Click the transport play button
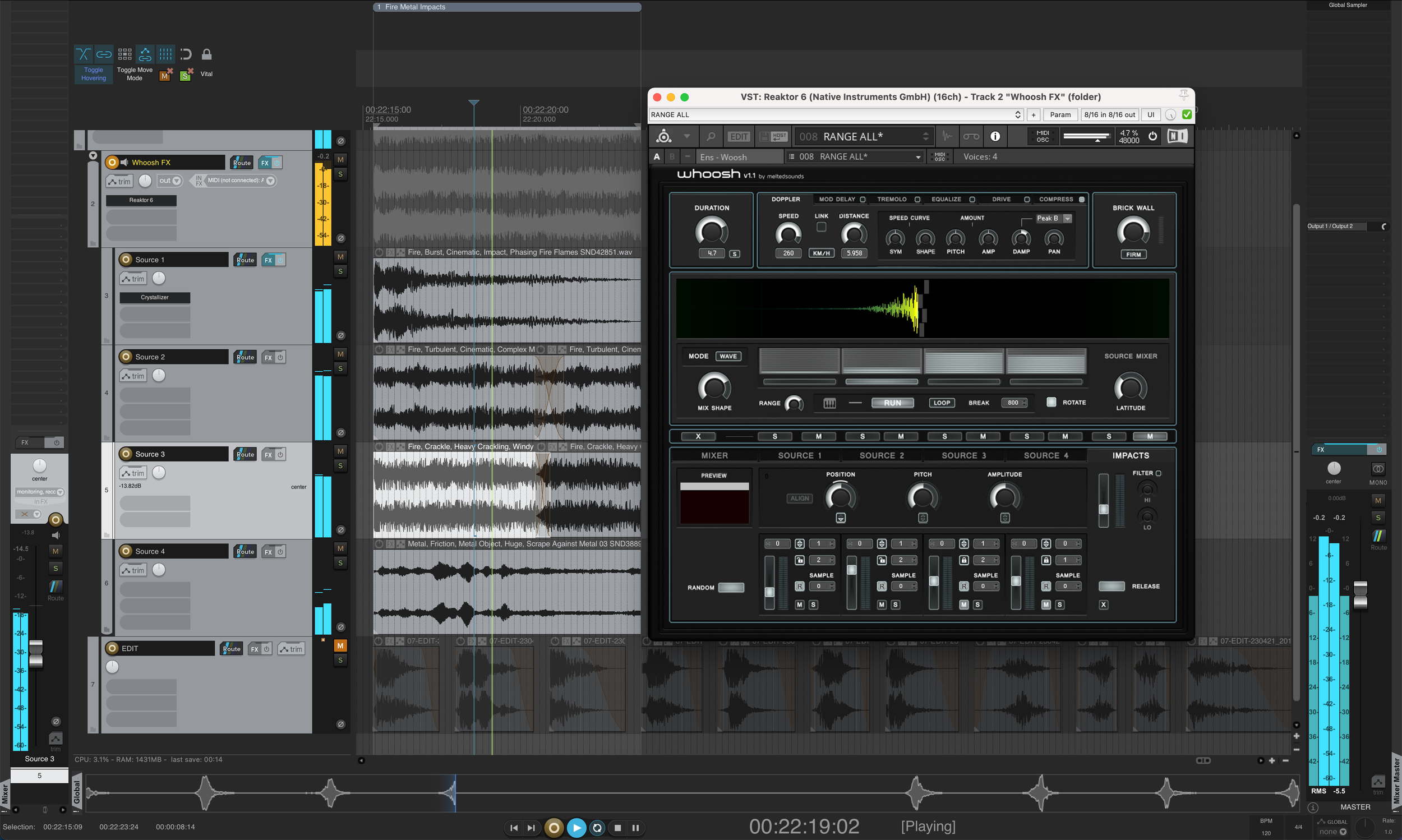1402x840 pixels. (576, 828)
